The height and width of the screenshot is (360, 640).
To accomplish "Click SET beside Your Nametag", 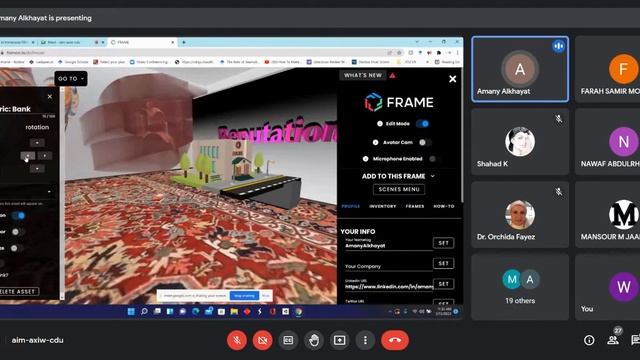I will [x=444, y=243].
